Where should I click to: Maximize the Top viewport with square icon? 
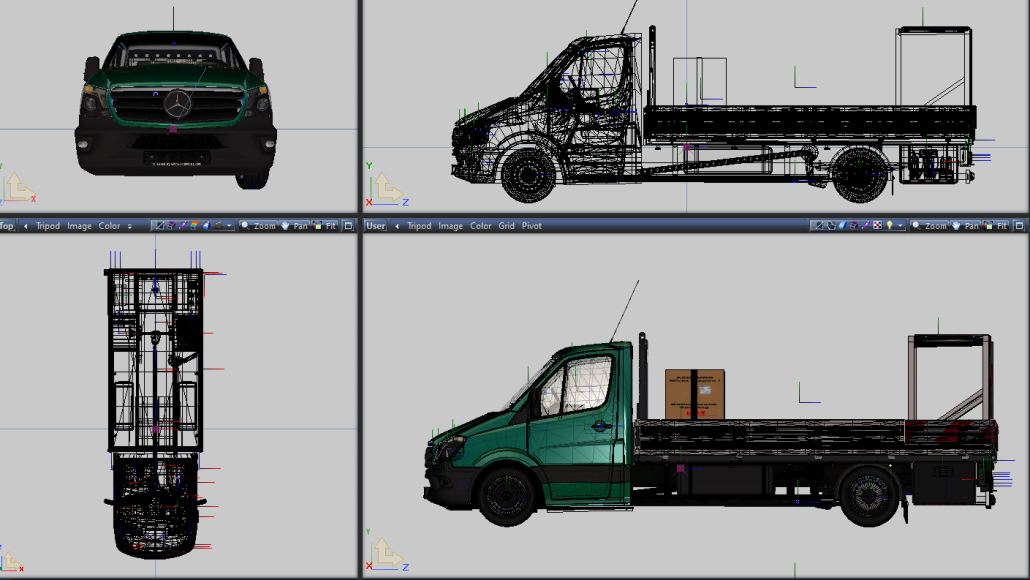348,226
